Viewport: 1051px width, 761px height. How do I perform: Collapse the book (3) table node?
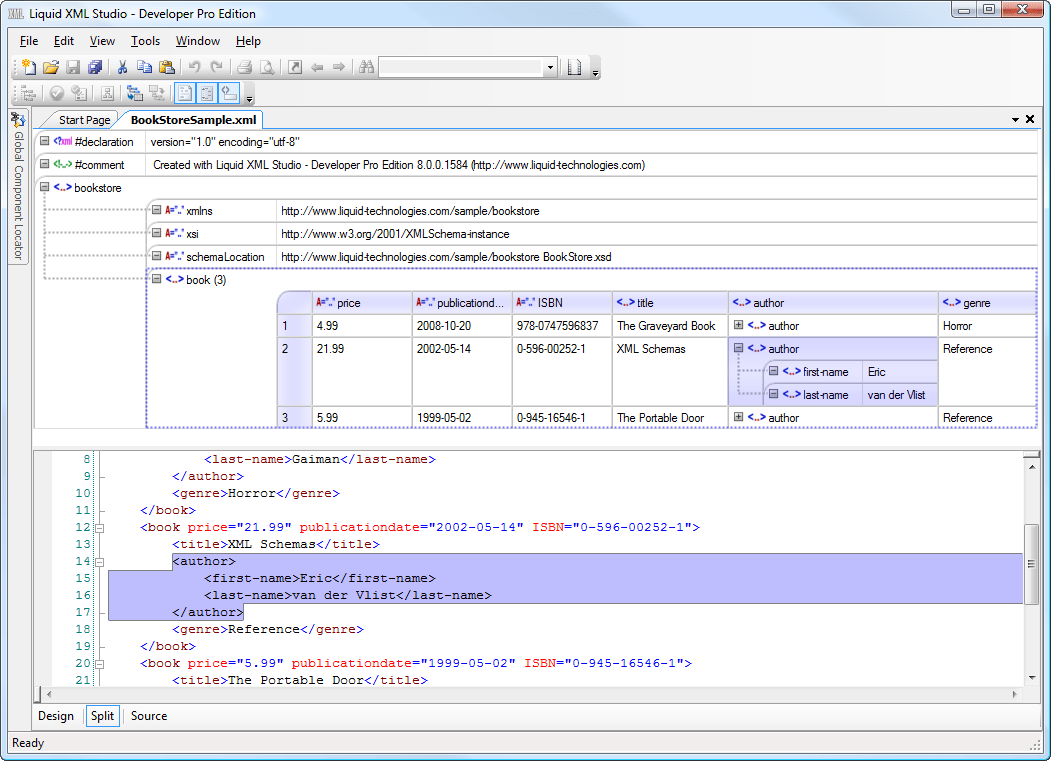[x=156, y=278]
